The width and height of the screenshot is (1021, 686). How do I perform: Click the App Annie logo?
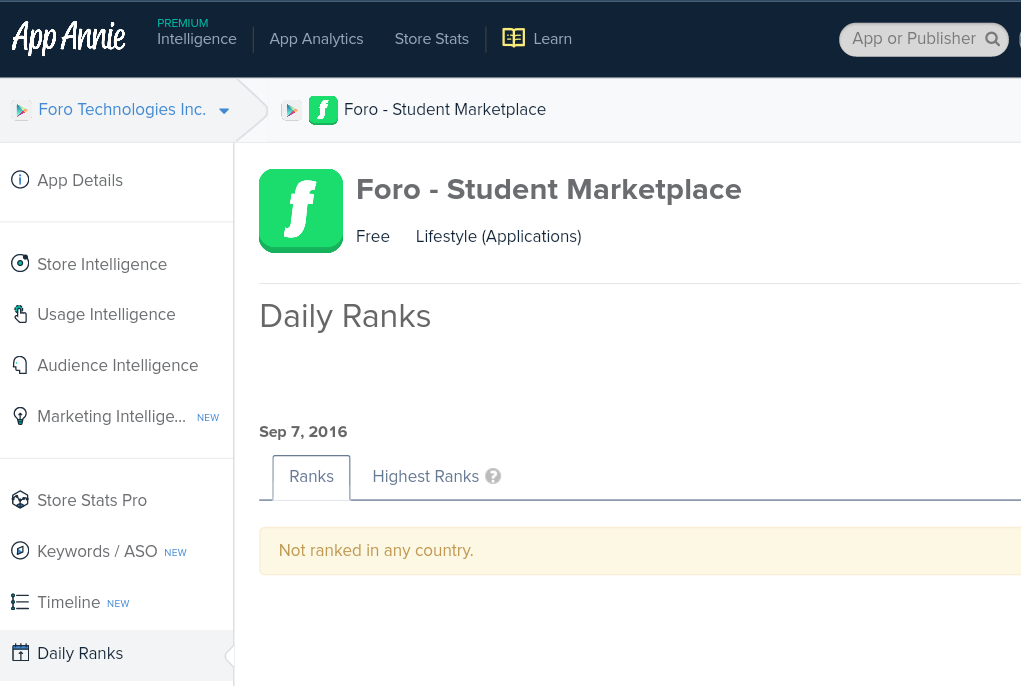[69, 38]
